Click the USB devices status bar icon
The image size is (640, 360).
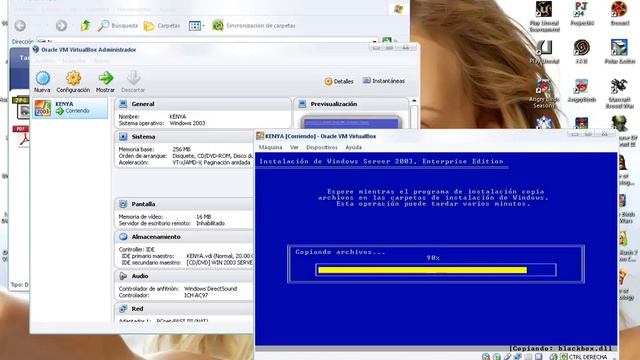[507, 357]
